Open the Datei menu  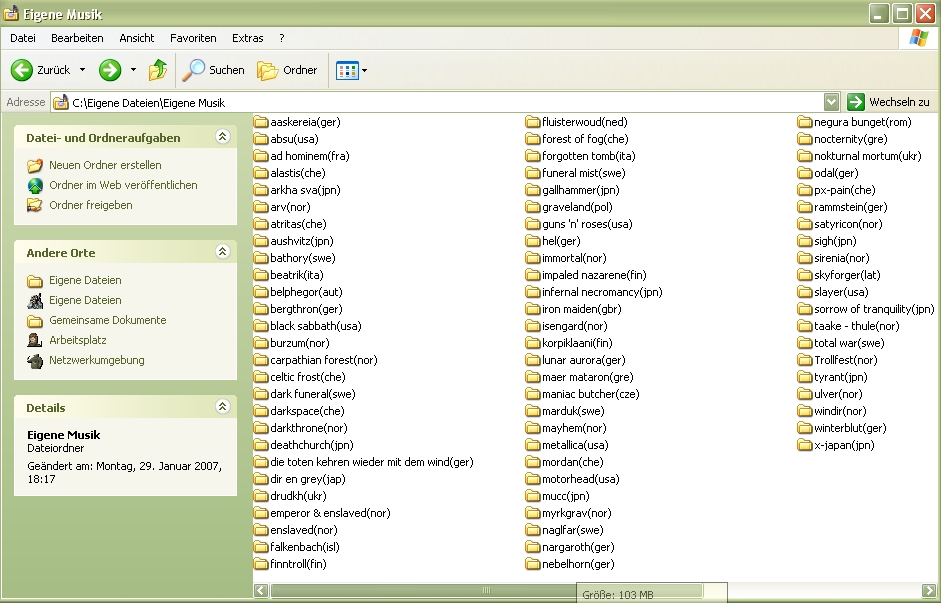(23, 38)
